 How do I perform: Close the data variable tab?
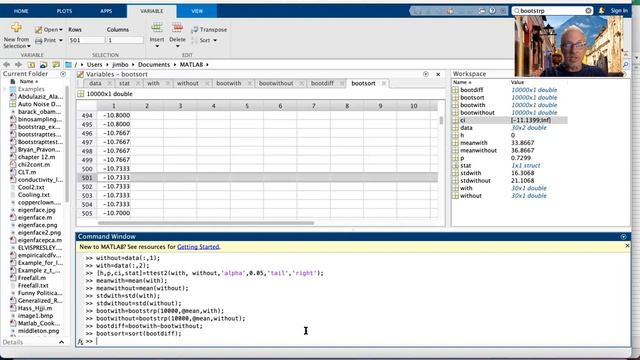tap(109, 83)
